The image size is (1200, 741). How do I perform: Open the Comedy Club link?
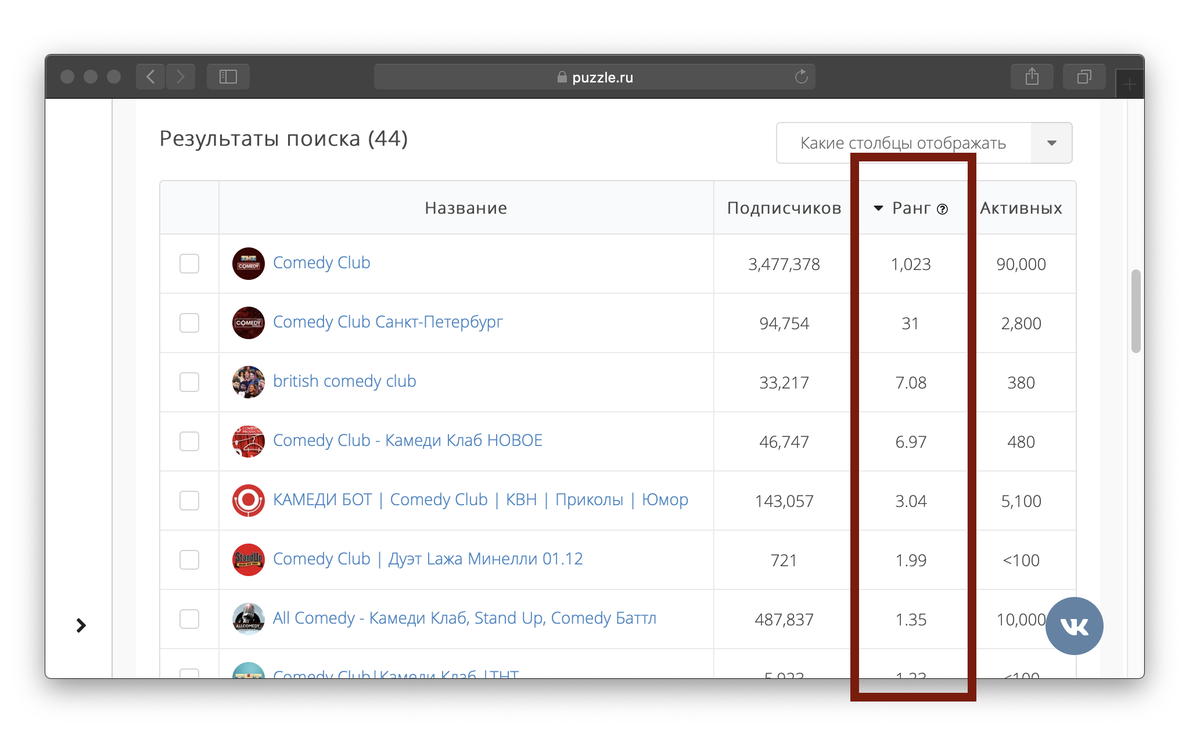point(322,263)
